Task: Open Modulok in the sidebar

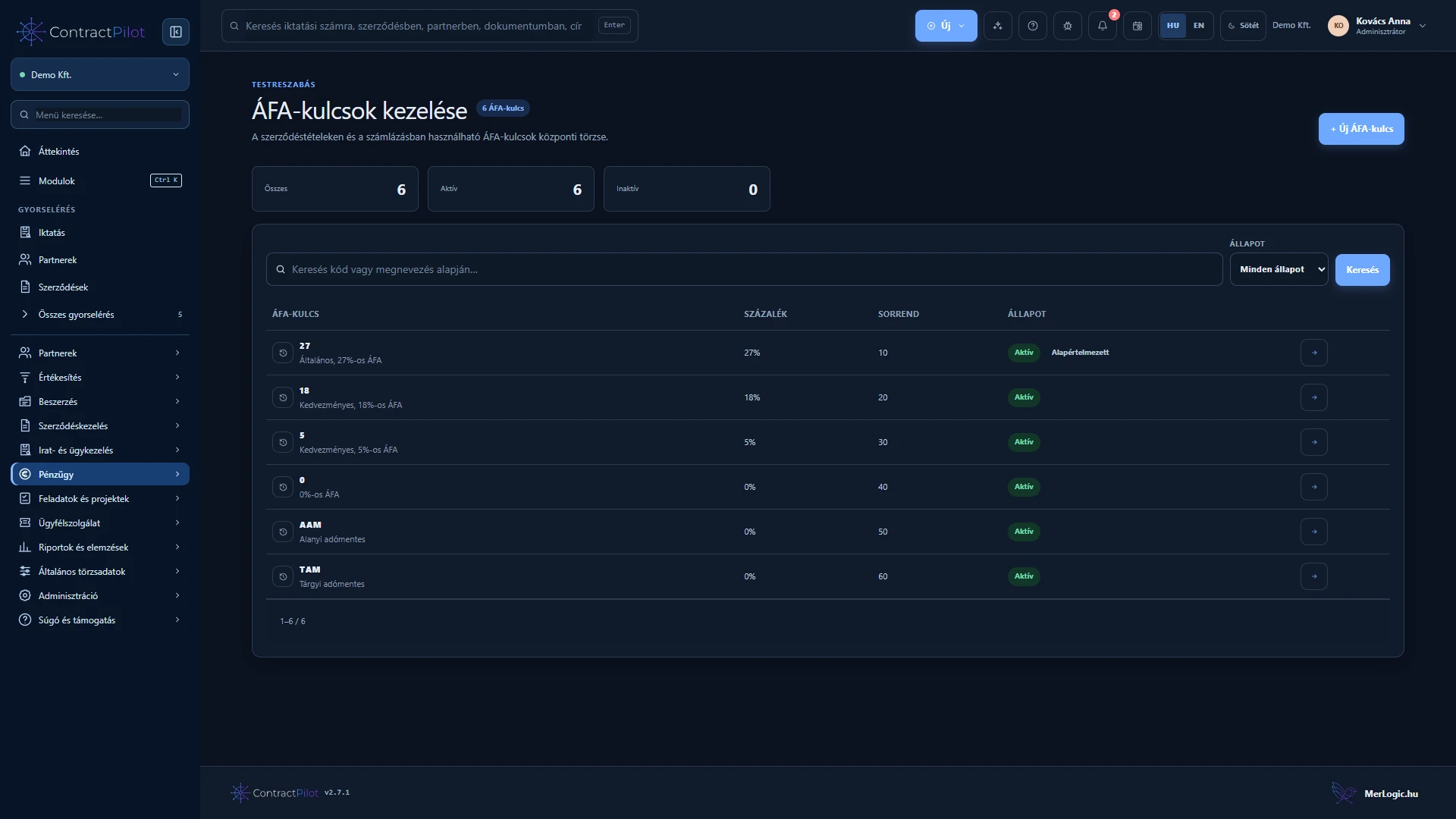Action: [100, 180]
